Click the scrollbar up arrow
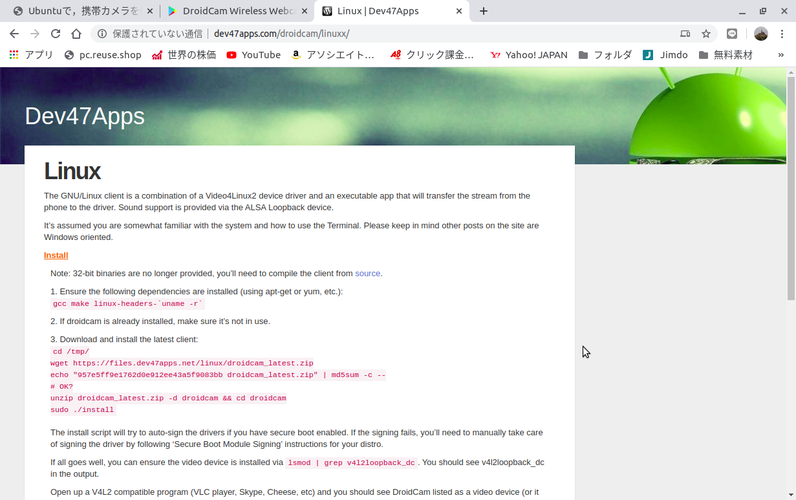796x500 pixels. click(x=791, y=73)
